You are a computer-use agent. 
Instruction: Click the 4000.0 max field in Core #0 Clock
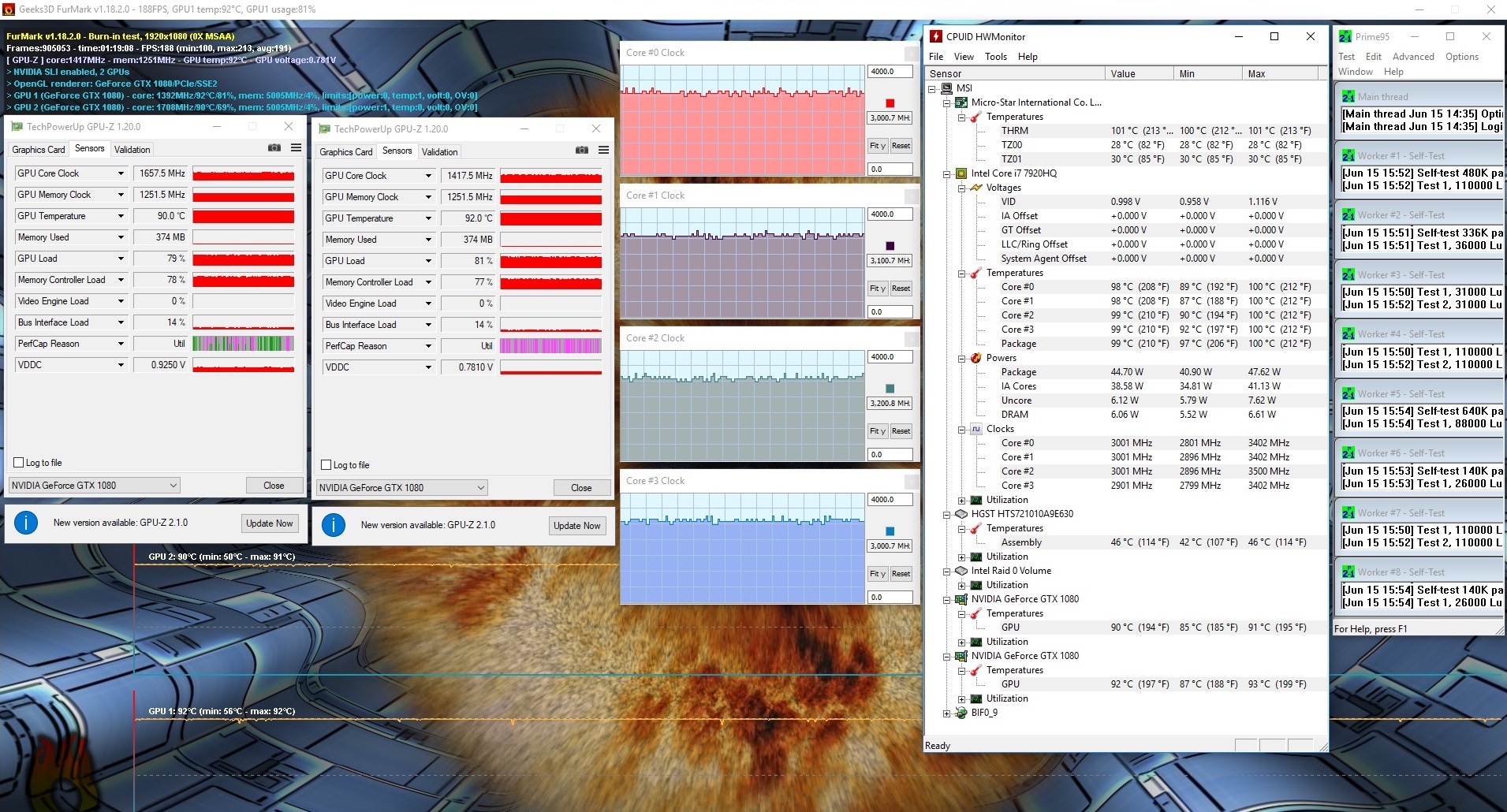coord(890,72)
